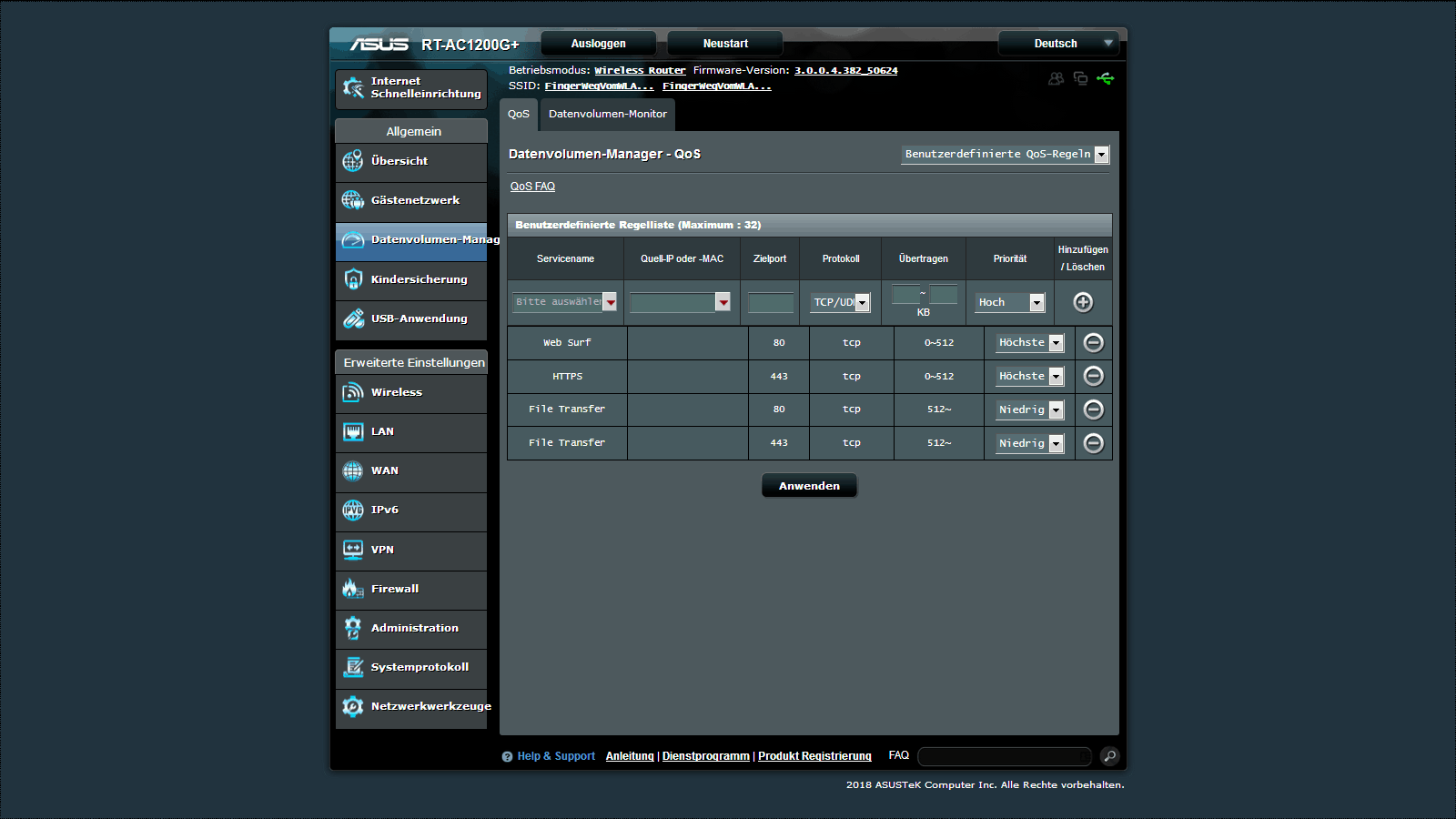Click the add rule plus icon
The image size is (1456, 819).
1083,302
